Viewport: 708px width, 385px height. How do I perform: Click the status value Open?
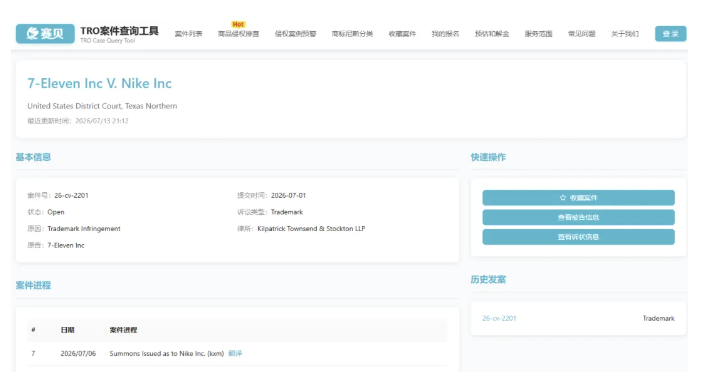click(56, 212)
